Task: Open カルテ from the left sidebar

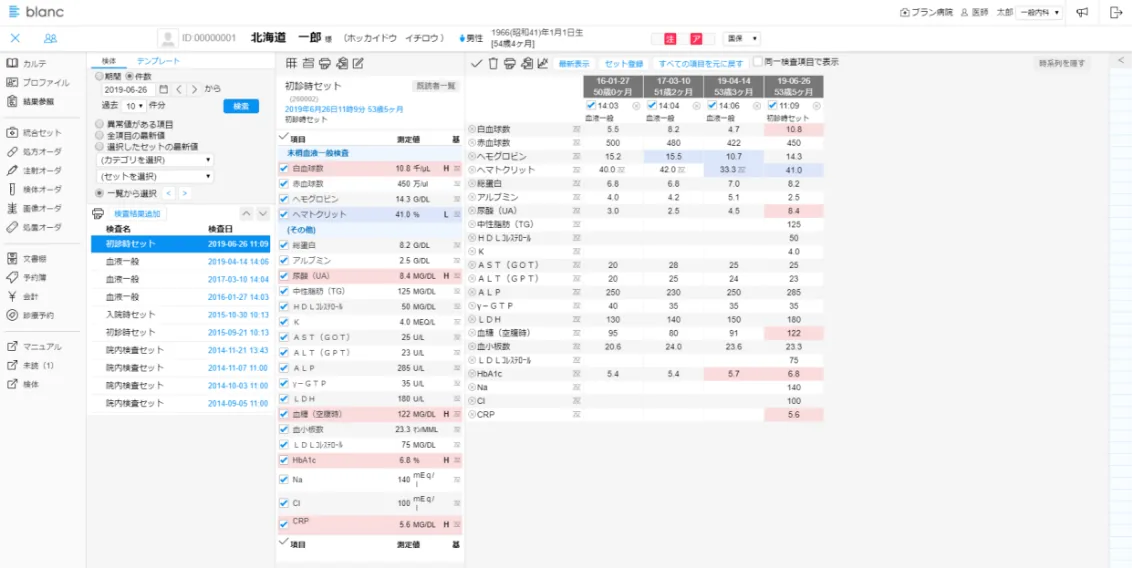Action: 27,64
